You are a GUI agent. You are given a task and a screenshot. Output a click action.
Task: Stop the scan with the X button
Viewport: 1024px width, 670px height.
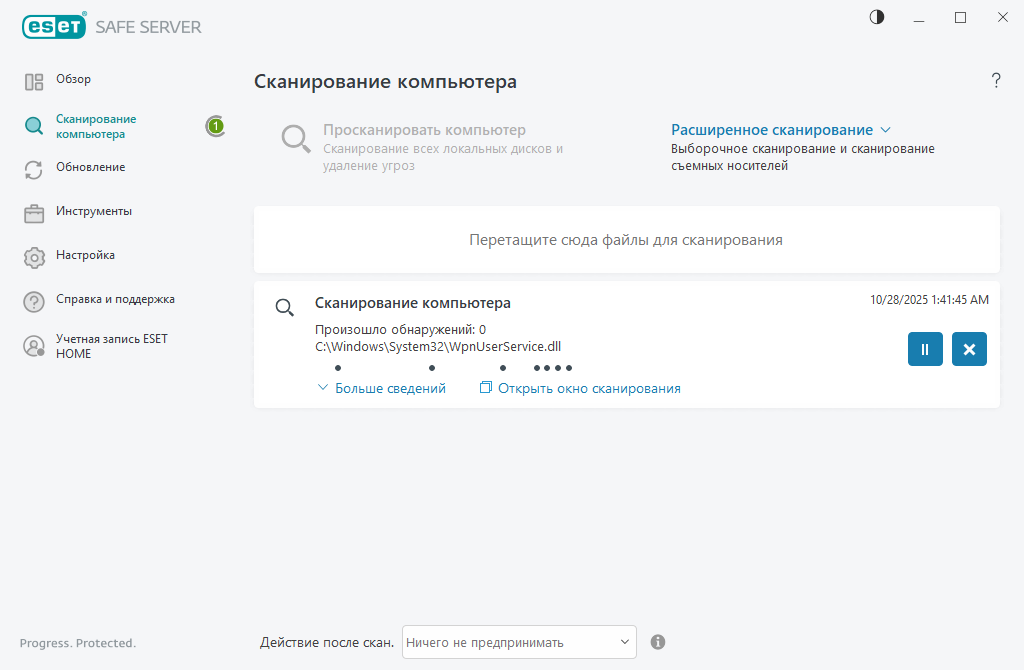pyautogui.click(x=969, y=349)
